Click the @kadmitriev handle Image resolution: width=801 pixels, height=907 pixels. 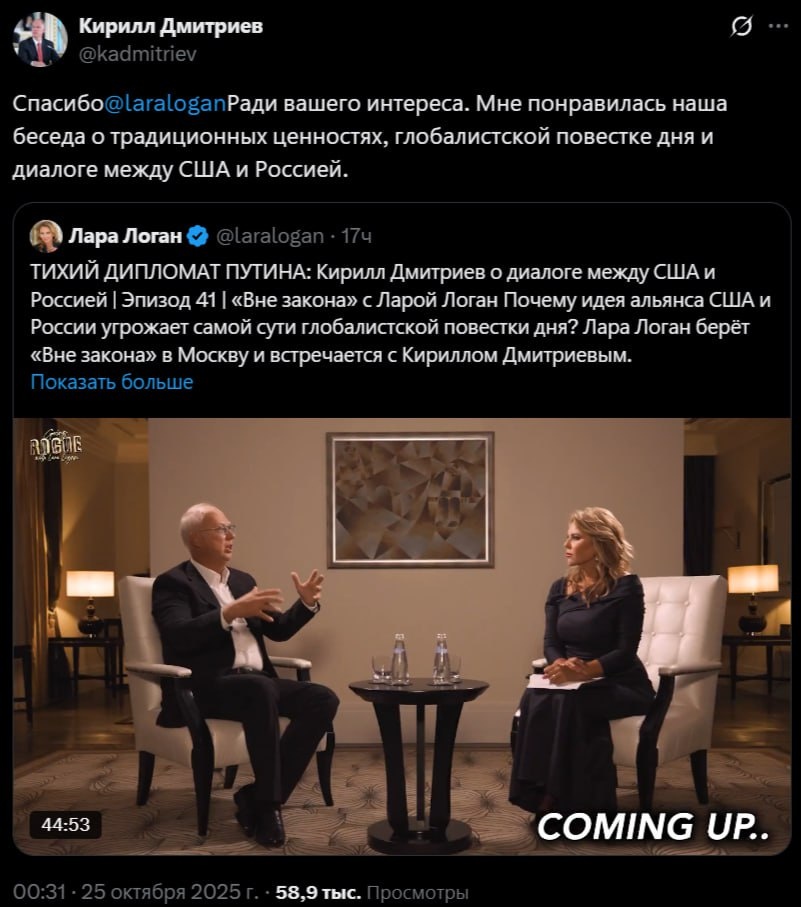[x=138, y=54]
